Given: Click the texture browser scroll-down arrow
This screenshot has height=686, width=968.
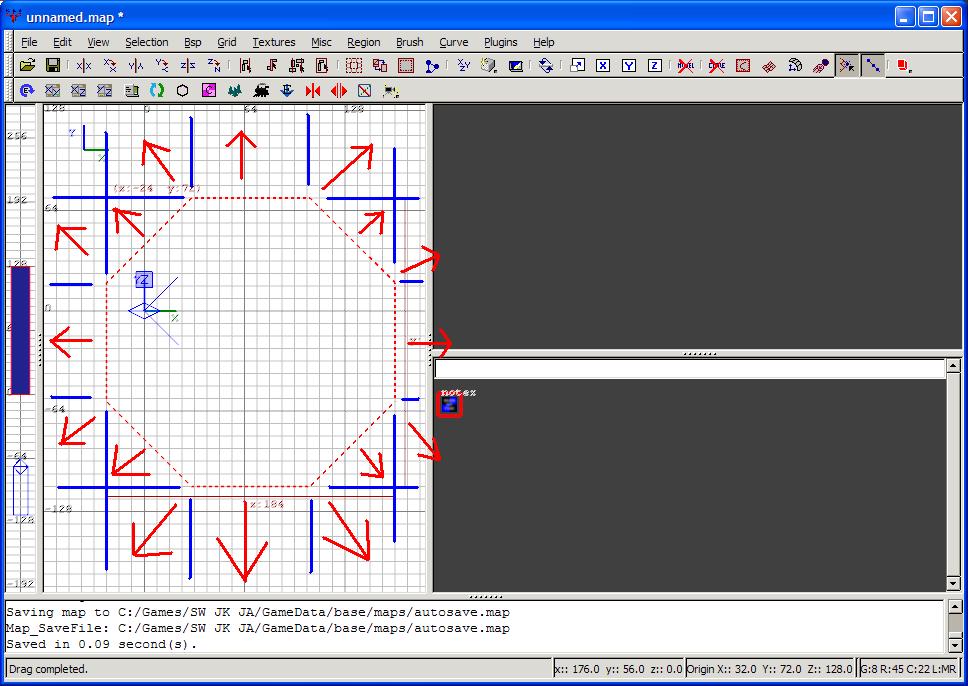Looking at the screenshot, I should coord(953,584).
